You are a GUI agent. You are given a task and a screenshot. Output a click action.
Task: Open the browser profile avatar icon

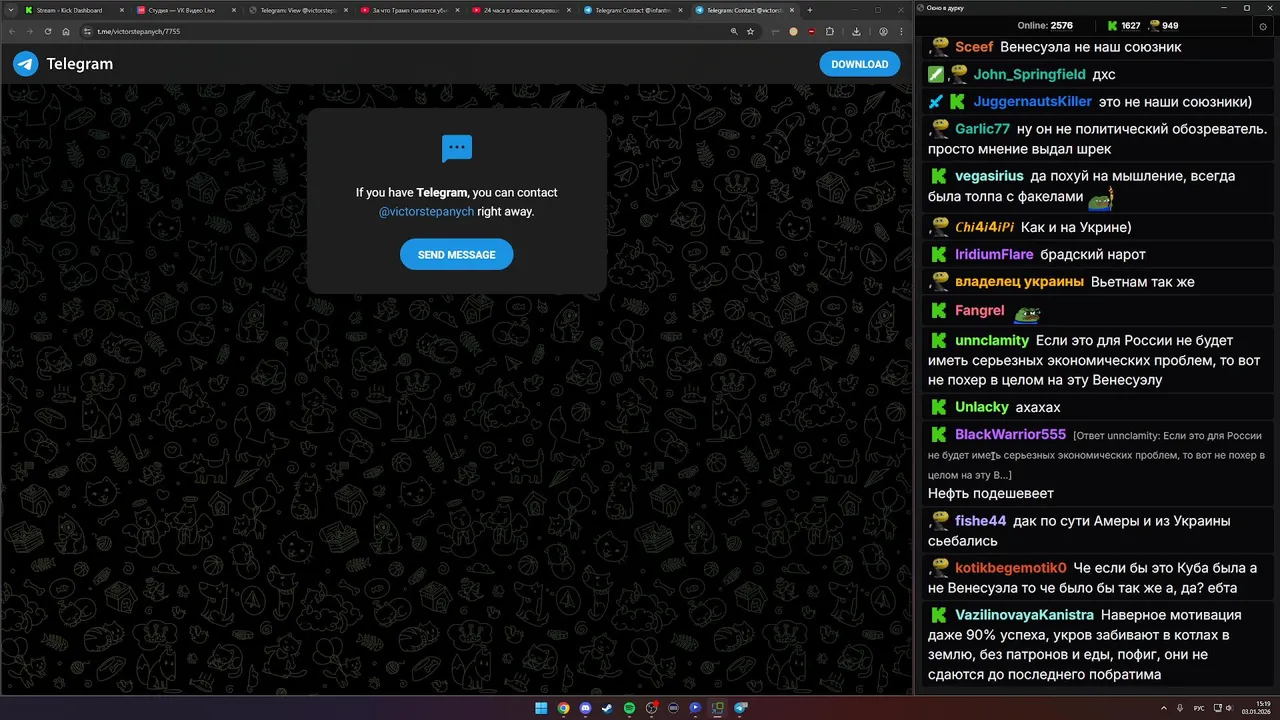coord(883,31)
